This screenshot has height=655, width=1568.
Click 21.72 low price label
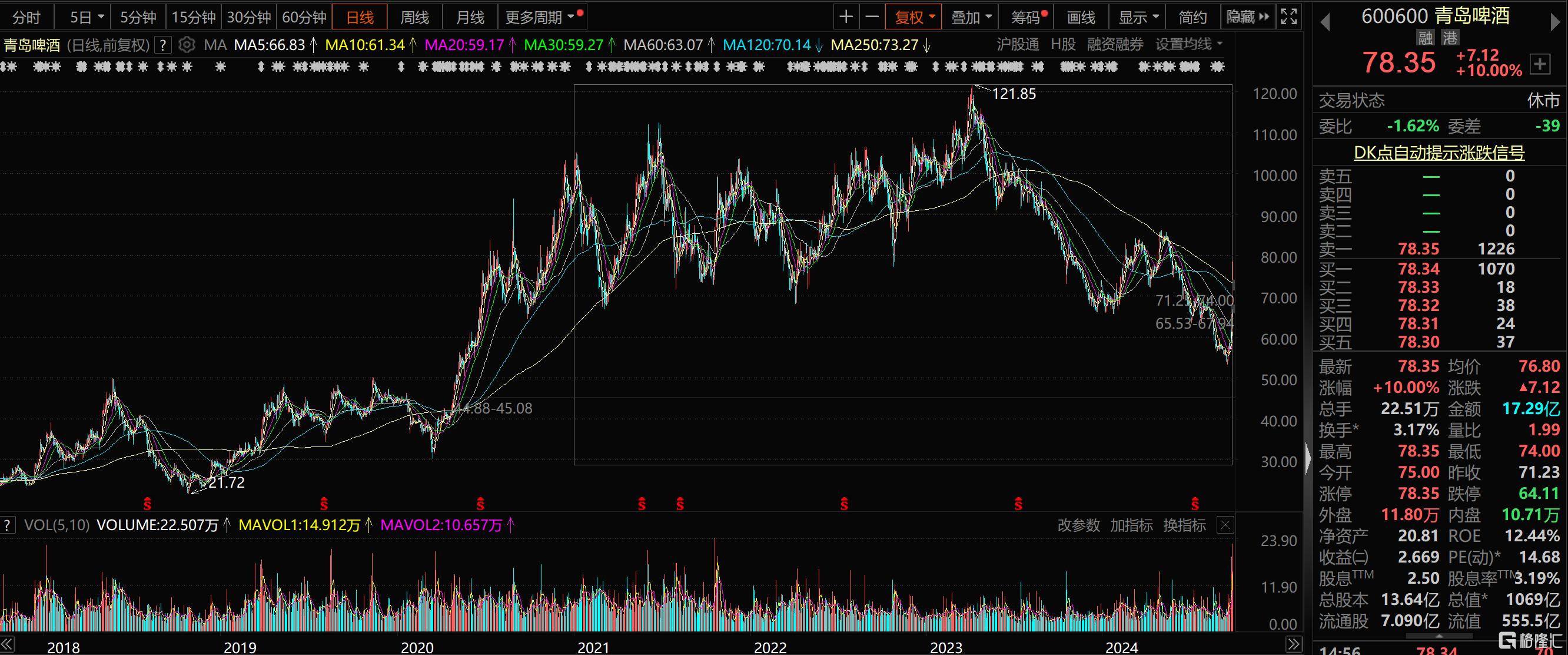pyautogui.click(x=227, y=482)
